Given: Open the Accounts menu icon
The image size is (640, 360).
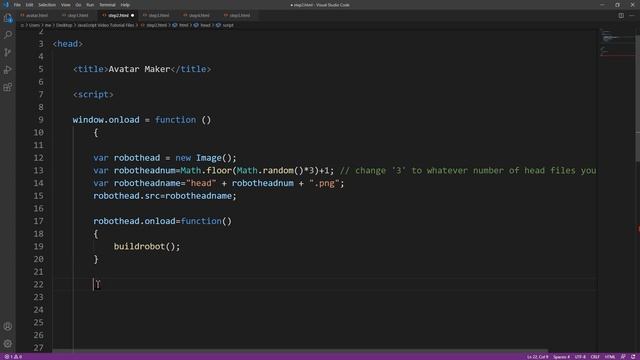Looking at the screenshot, I should (8, 326).
